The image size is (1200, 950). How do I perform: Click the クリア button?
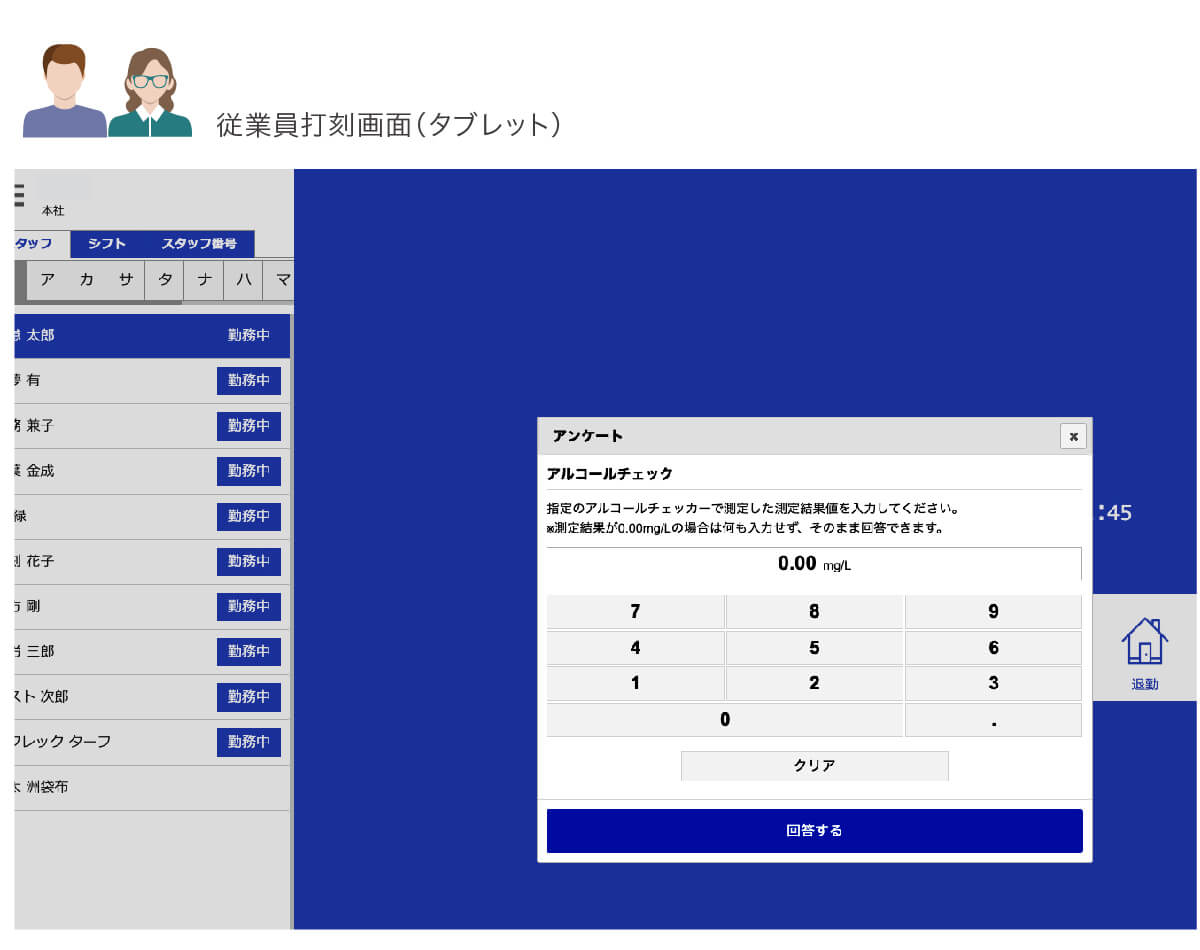814,766
